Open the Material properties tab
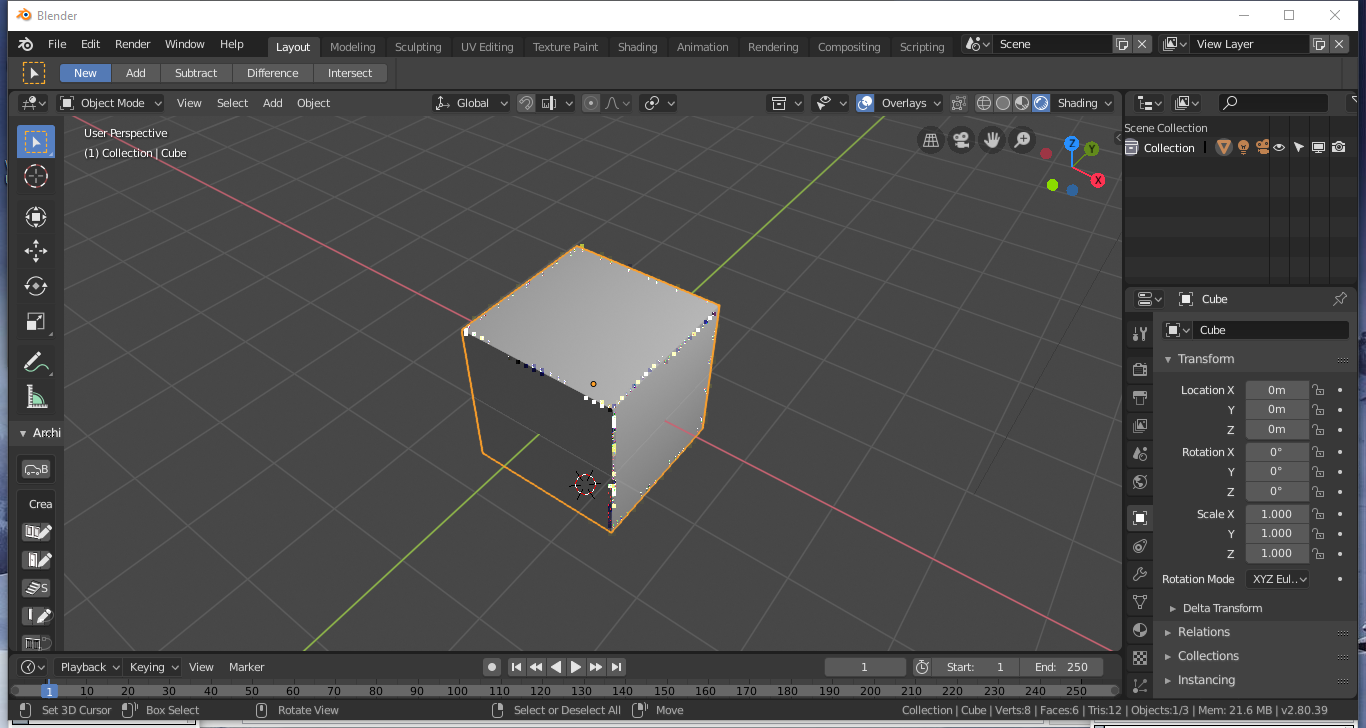 1140,630
